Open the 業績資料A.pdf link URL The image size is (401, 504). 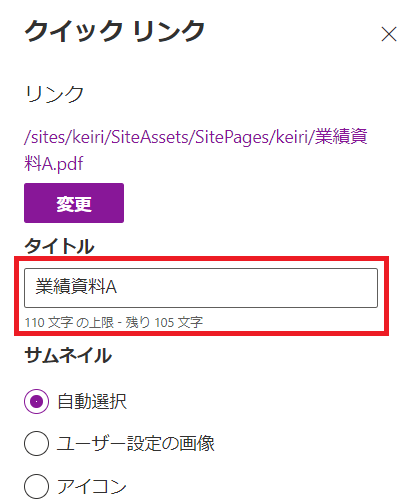tap(196, 150)
